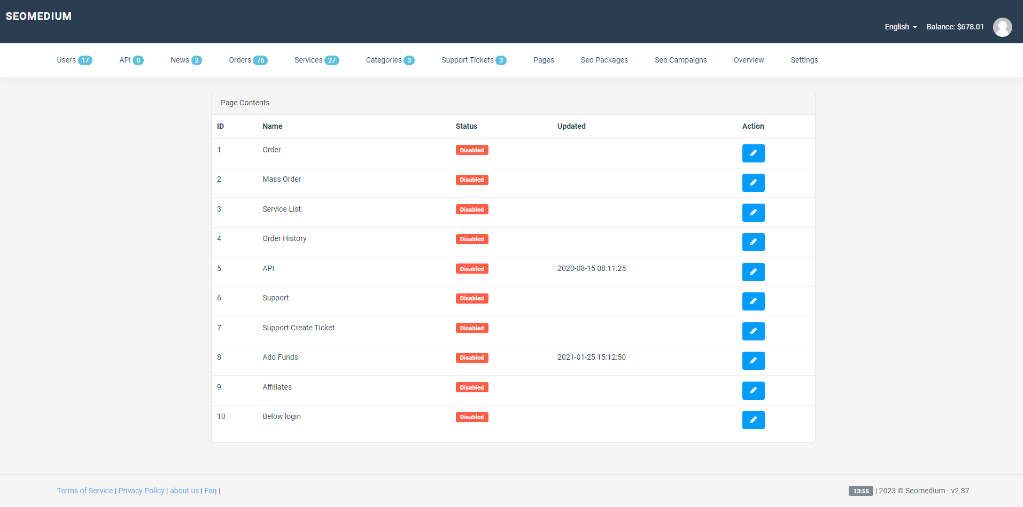Open the Privacy Policy link
Screen dimensions: 1023x507
(x=141, y=491)
